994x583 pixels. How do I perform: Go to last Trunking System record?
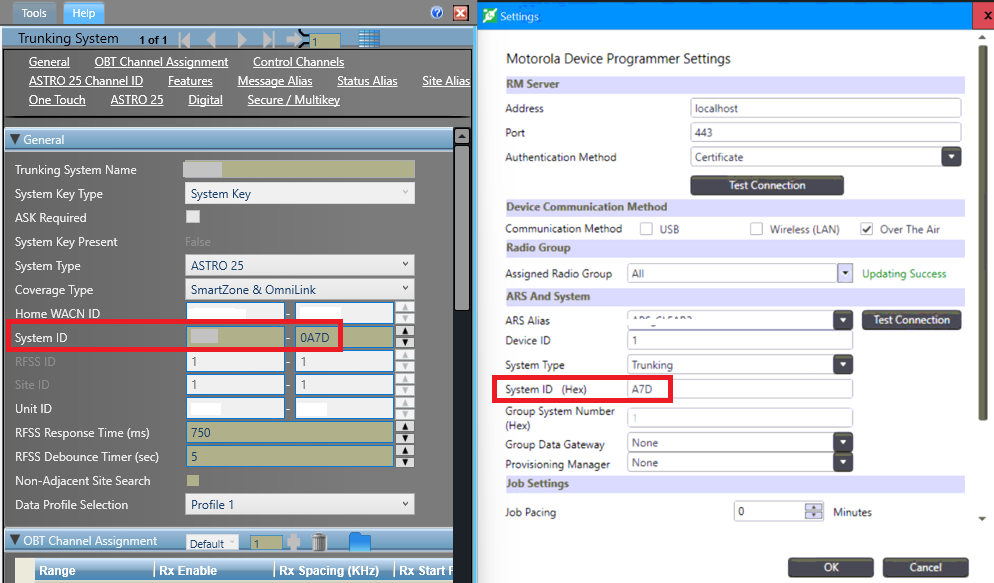point(269,40)
